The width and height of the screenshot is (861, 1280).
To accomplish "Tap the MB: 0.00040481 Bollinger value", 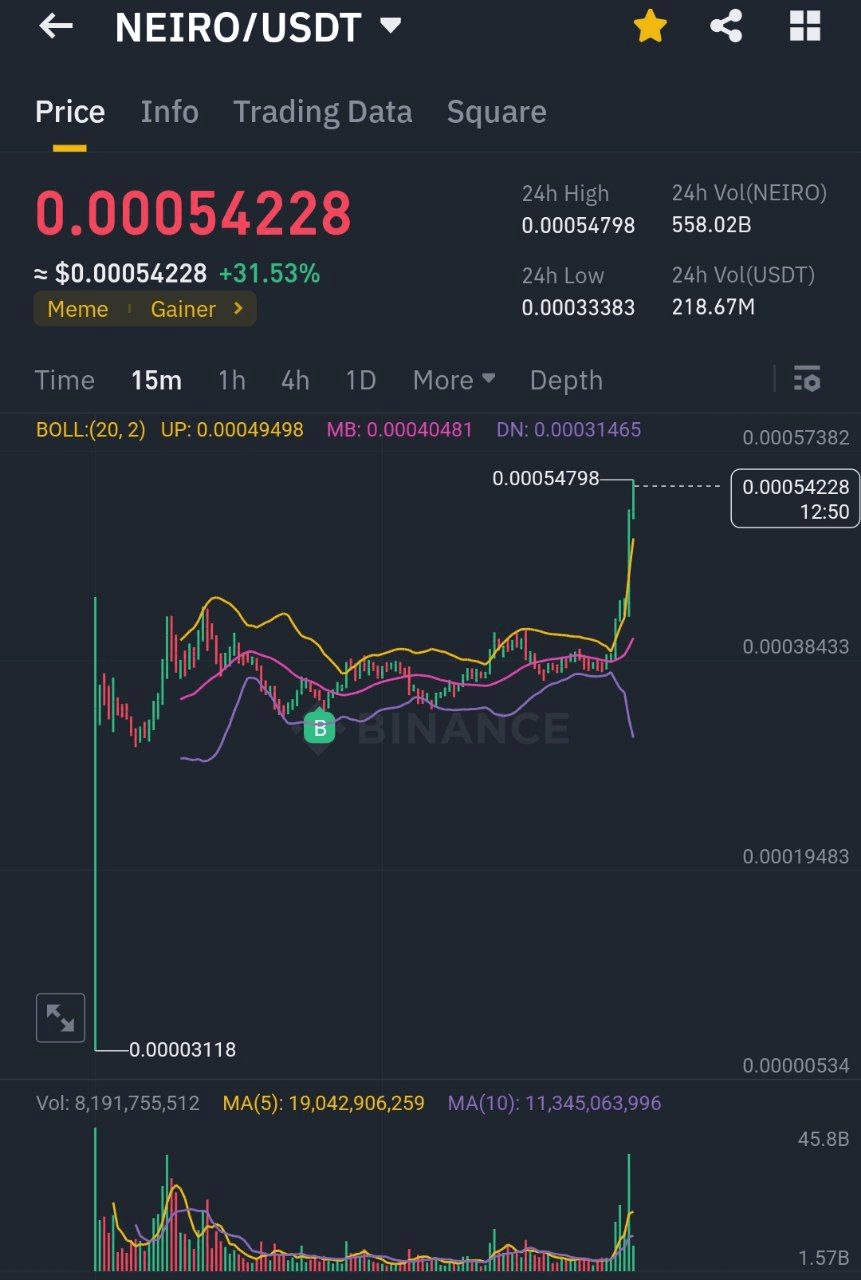I will pos(399,430).
